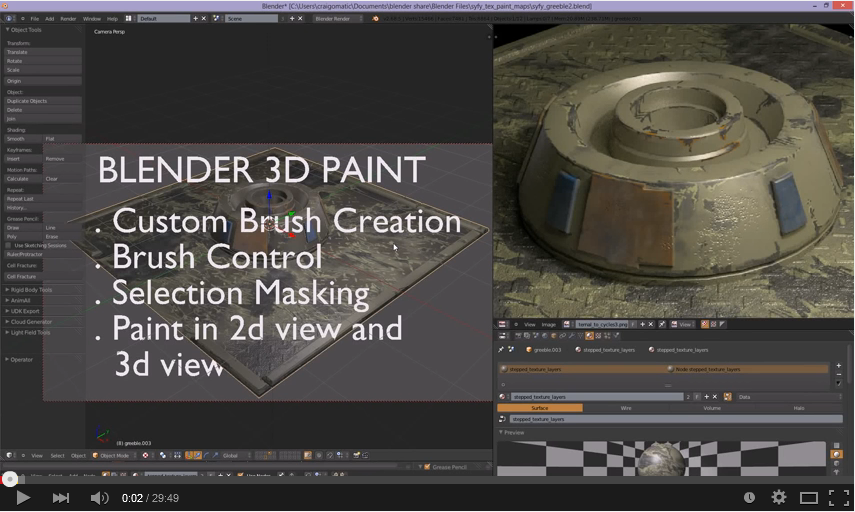The width and height of the screenshot is (855, 512).
Task: Select the scale manipulator icon
Action: (x=215, y=455)
